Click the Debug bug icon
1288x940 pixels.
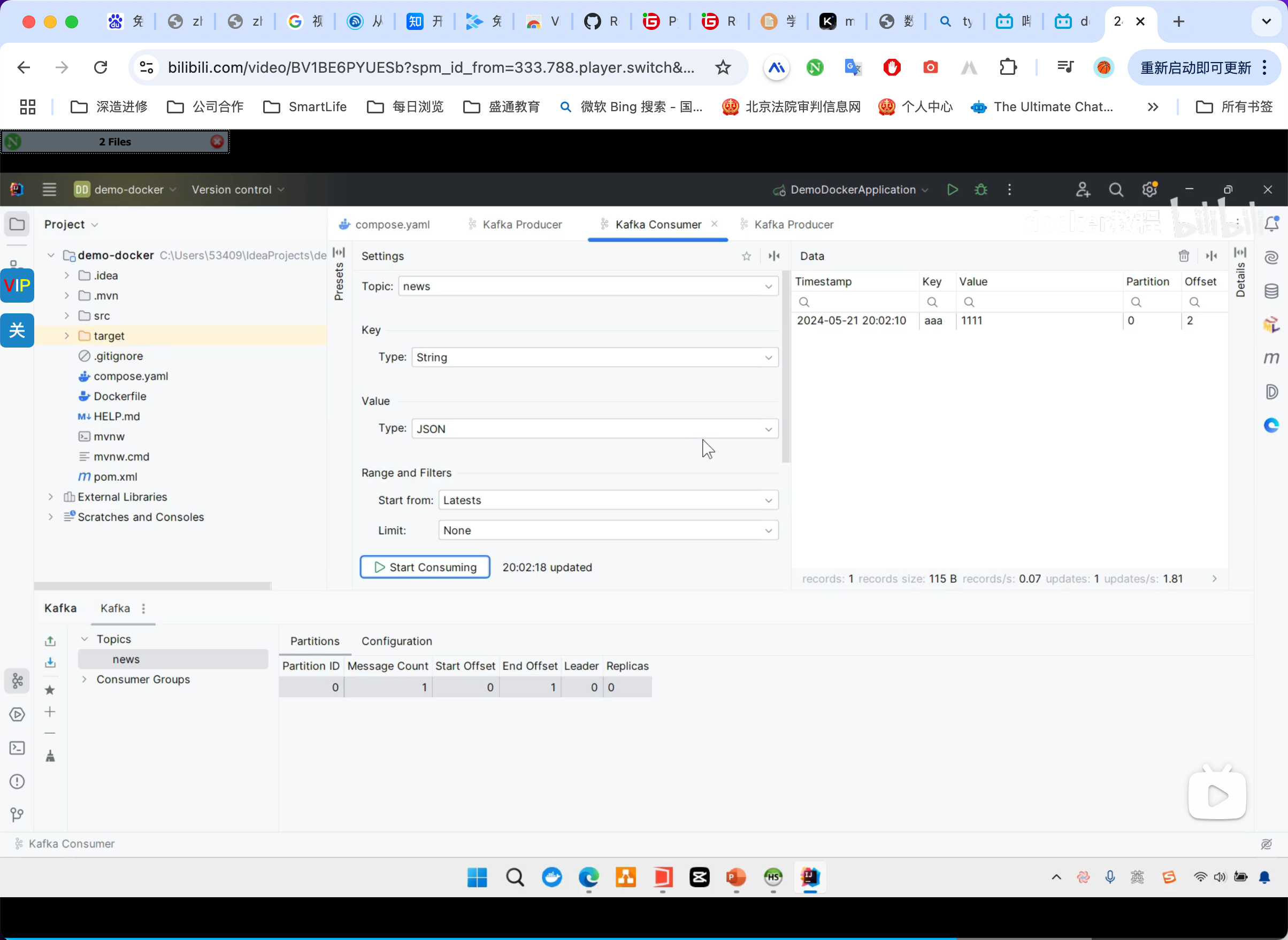980,189
